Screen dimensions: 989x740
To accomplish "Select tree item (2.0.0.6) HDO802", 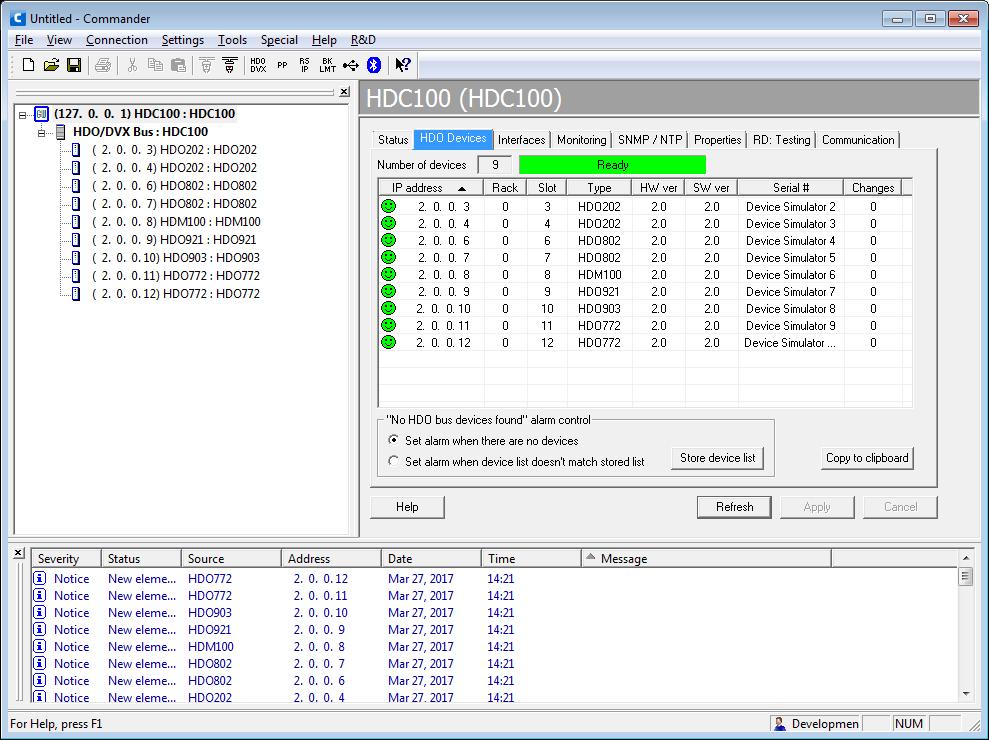I will pyautogui.click(x=174, y=186).
